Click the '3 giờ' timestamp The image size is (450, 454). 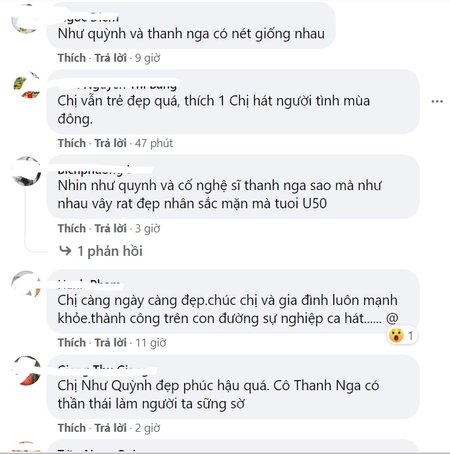[x=147, y=228]
